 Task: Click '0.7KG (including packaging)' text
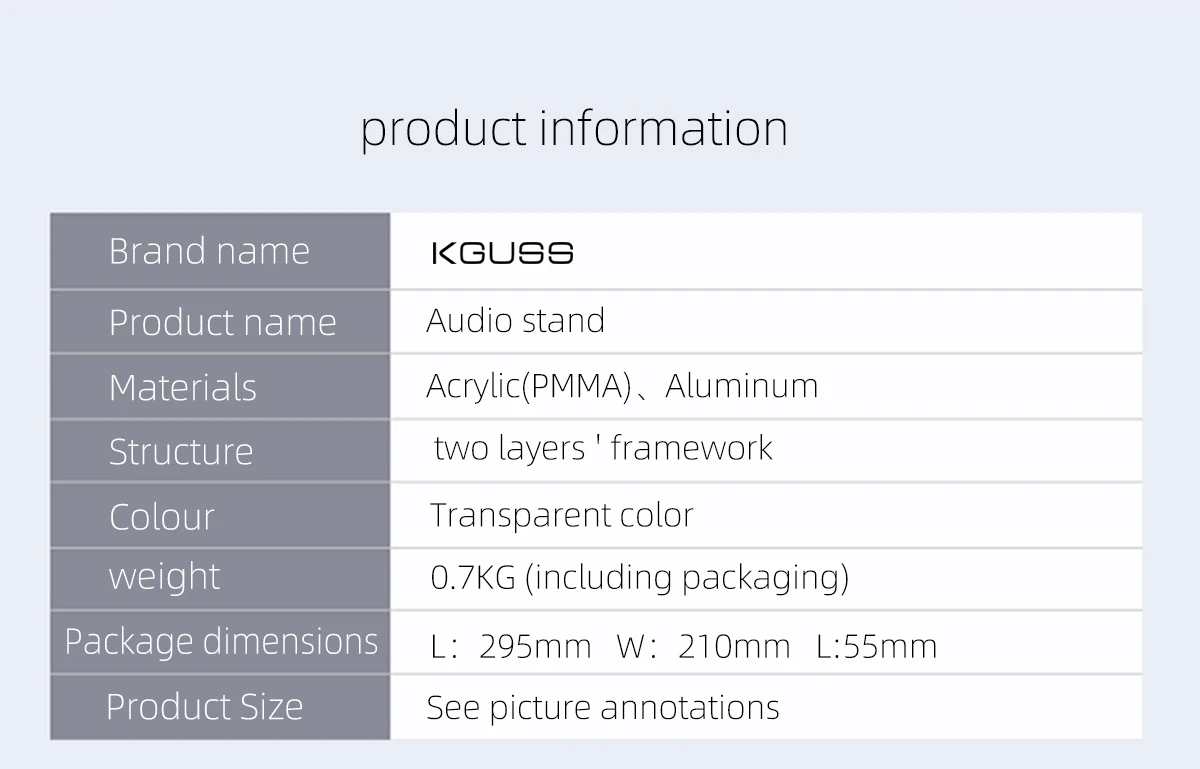point(639,577)
